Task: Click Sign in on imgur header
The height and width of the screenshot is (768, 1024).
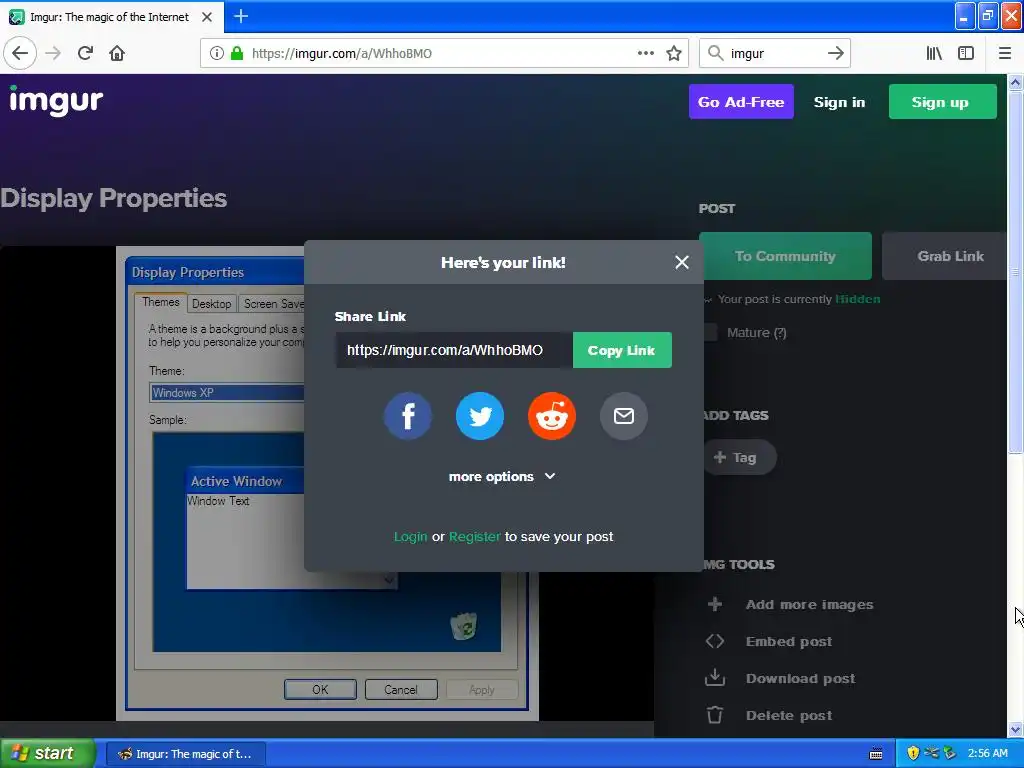Action: (x=839, y=102)
